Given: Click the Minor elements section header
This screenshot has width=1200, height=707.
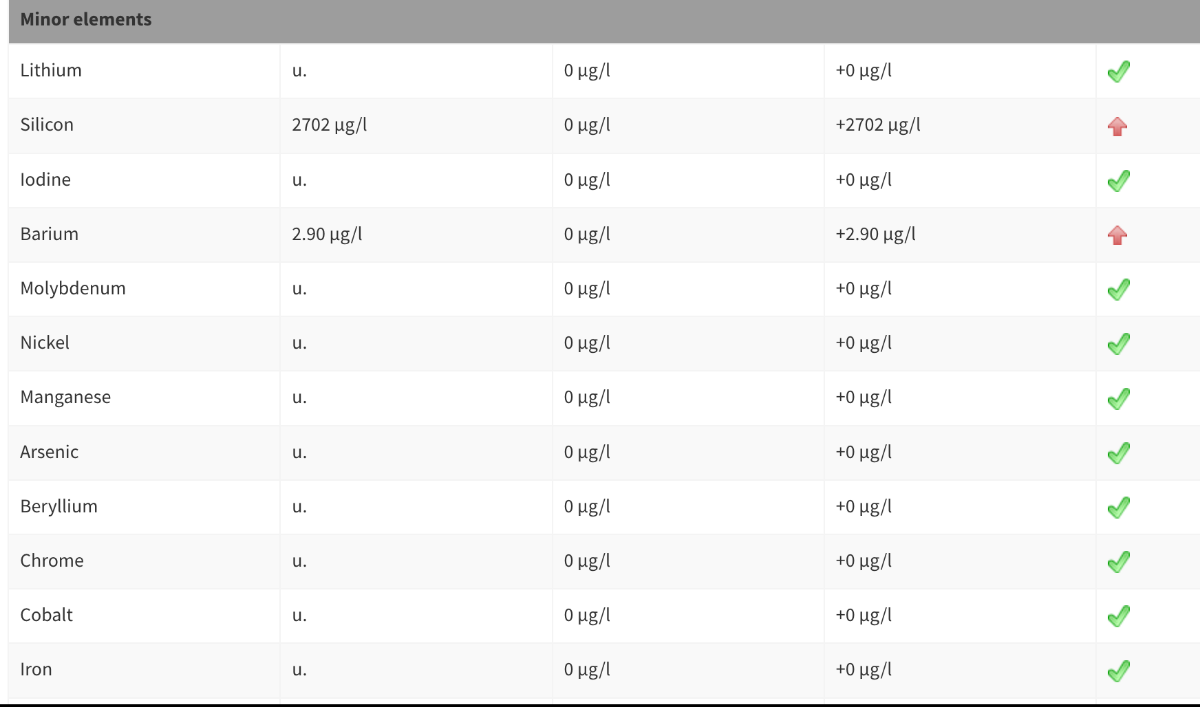Looking at the screenshot, I should 86,19.
